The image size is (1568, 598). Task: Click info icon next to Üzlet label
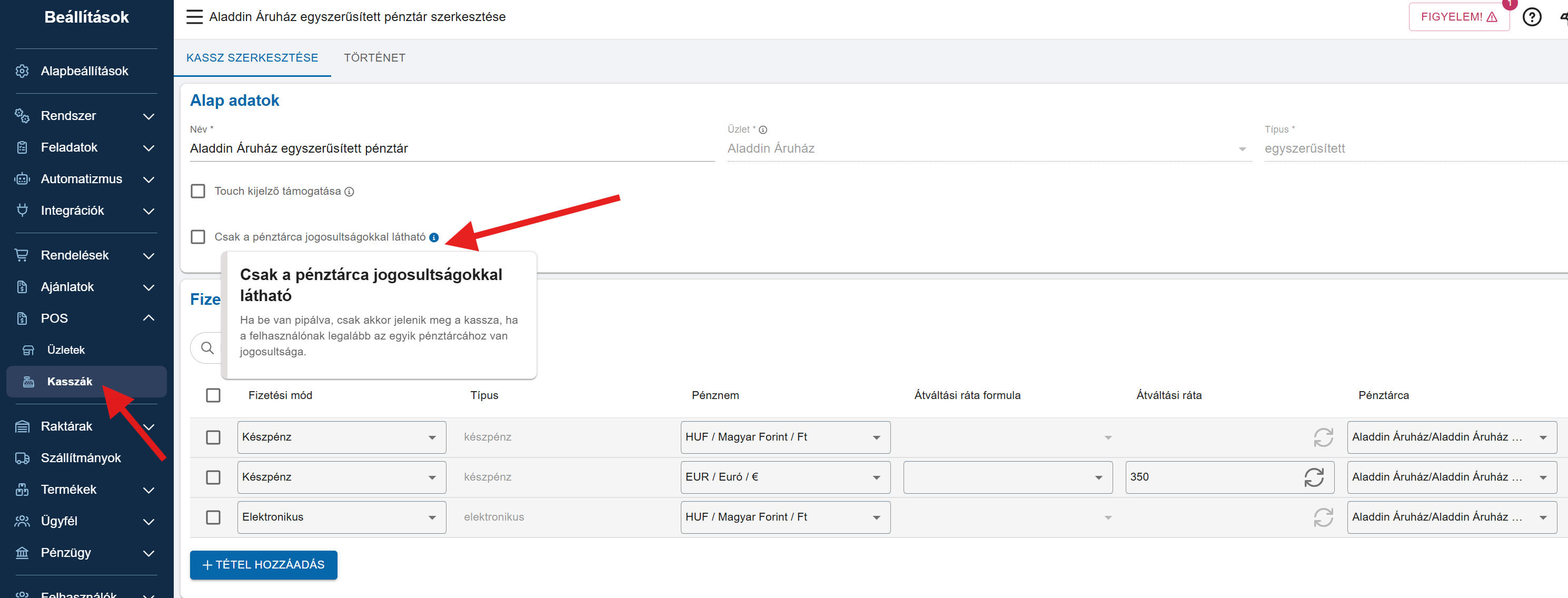(763, 129)
